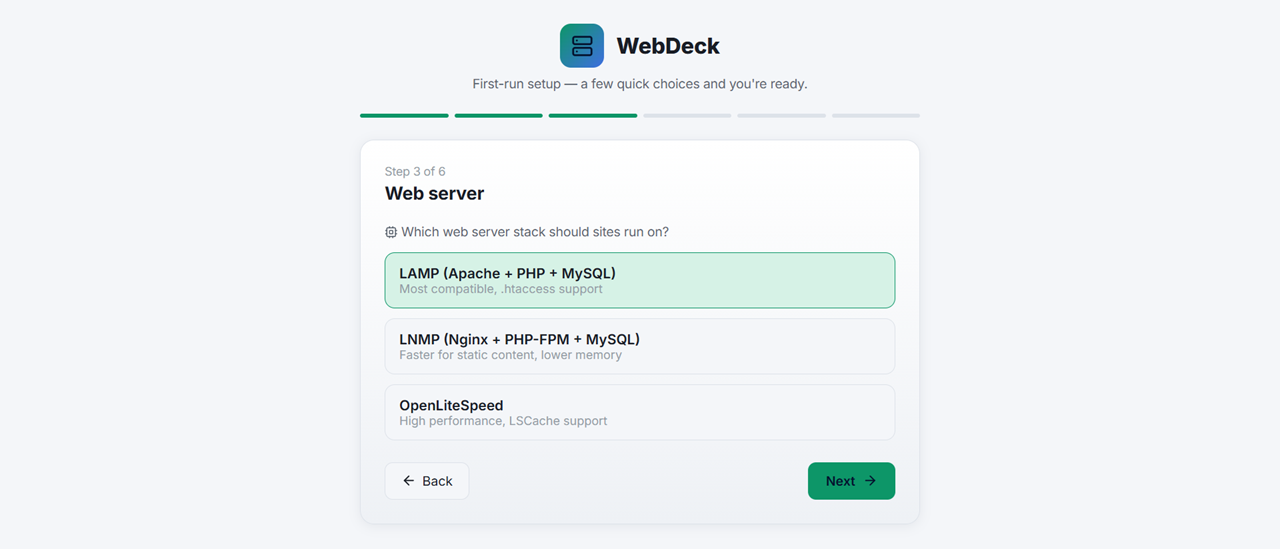1280x549 pixels.
Task: Click the third progress step segment
Action: coord(593,116)
